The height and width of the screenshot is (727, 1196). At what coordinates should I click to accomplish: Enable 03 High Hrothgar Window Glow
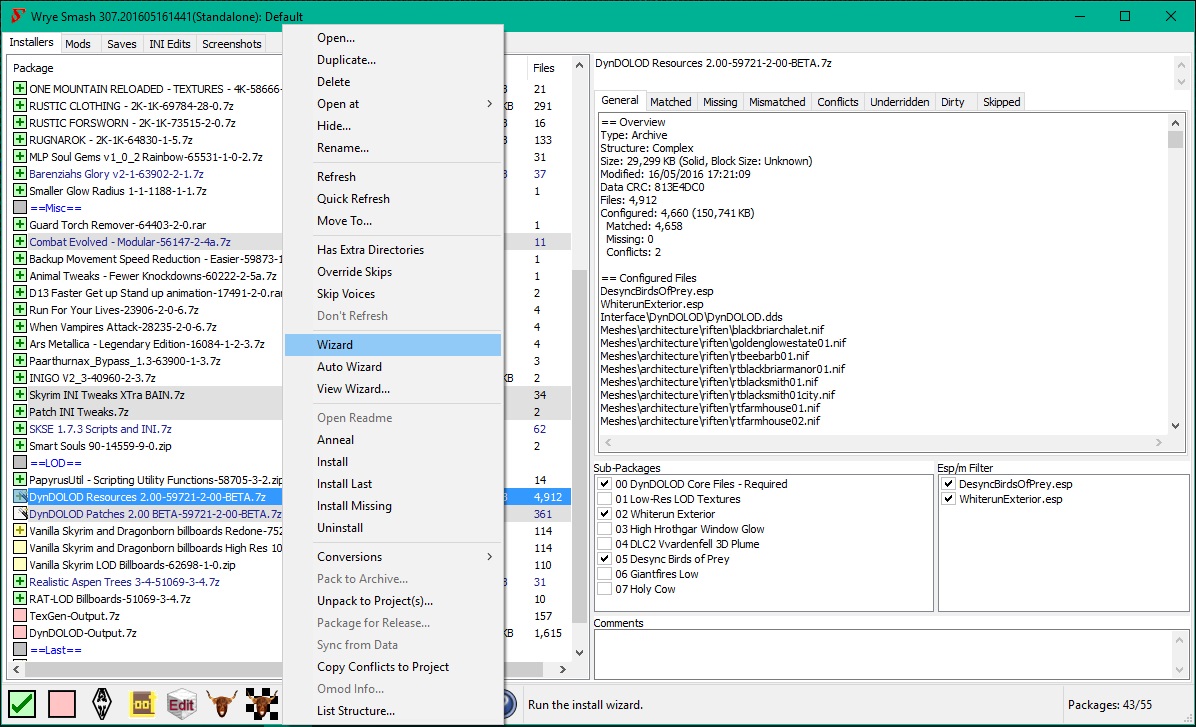click(604, 529)
